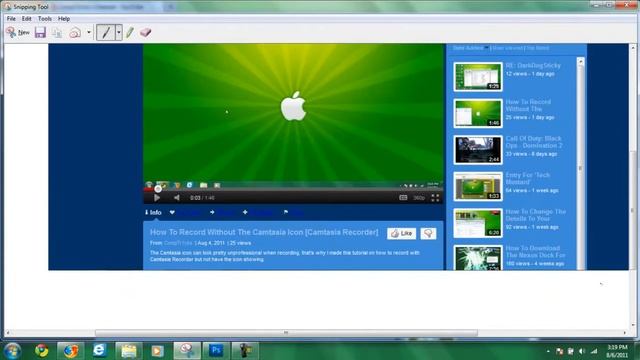Click the Like button

(402, 233)
